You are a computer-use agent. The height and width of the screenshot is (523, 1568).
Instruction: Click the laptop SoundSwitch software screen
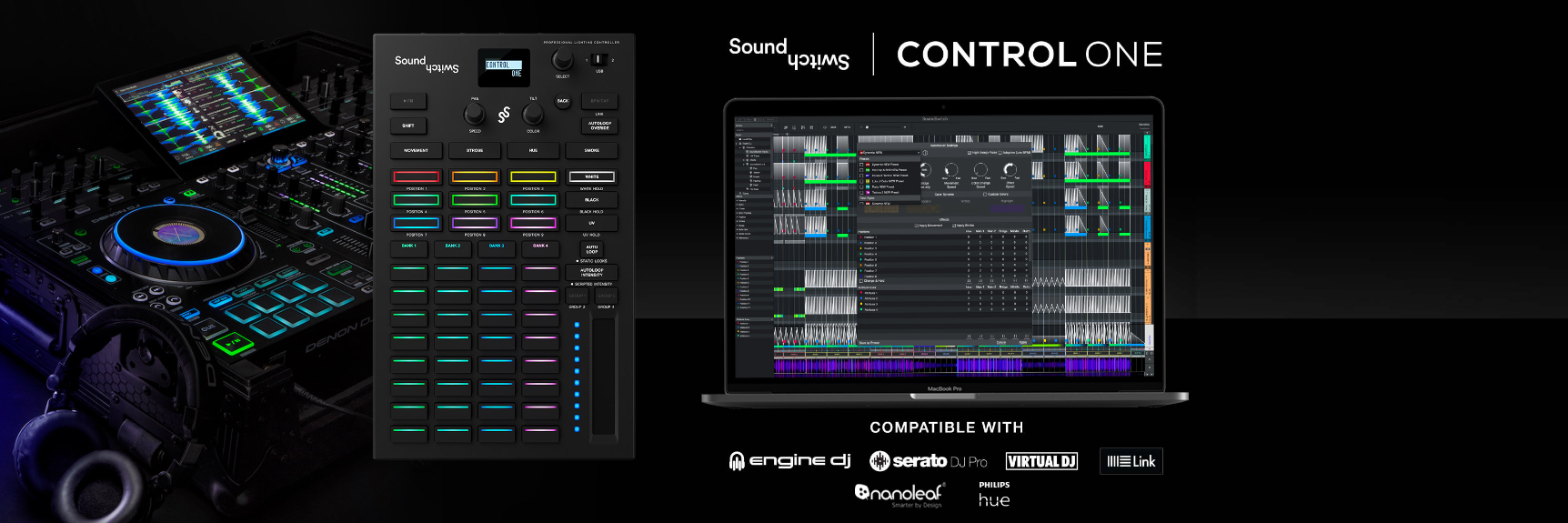click(x=944, y=245)
